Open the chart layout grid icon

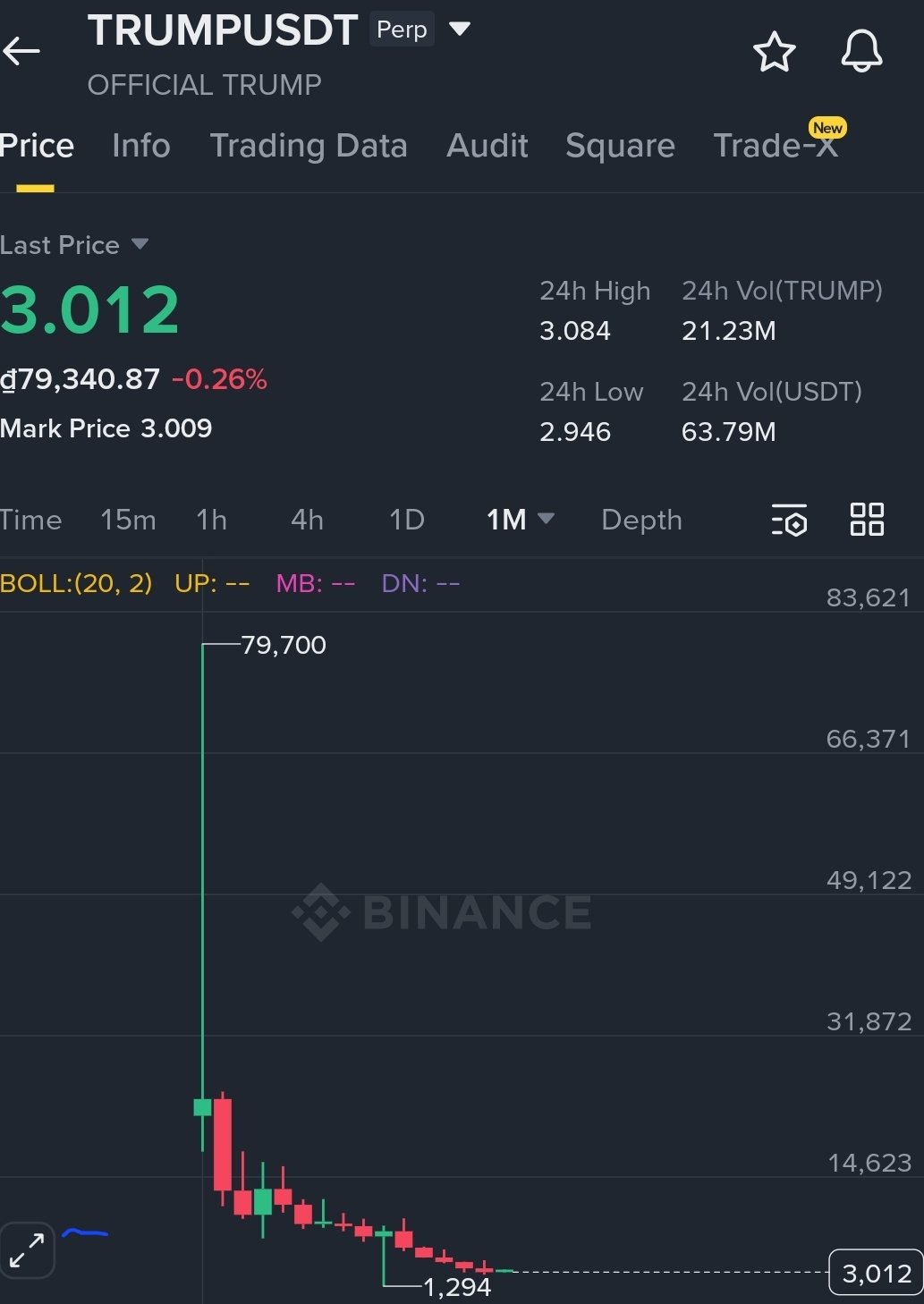tap(867, 520)
